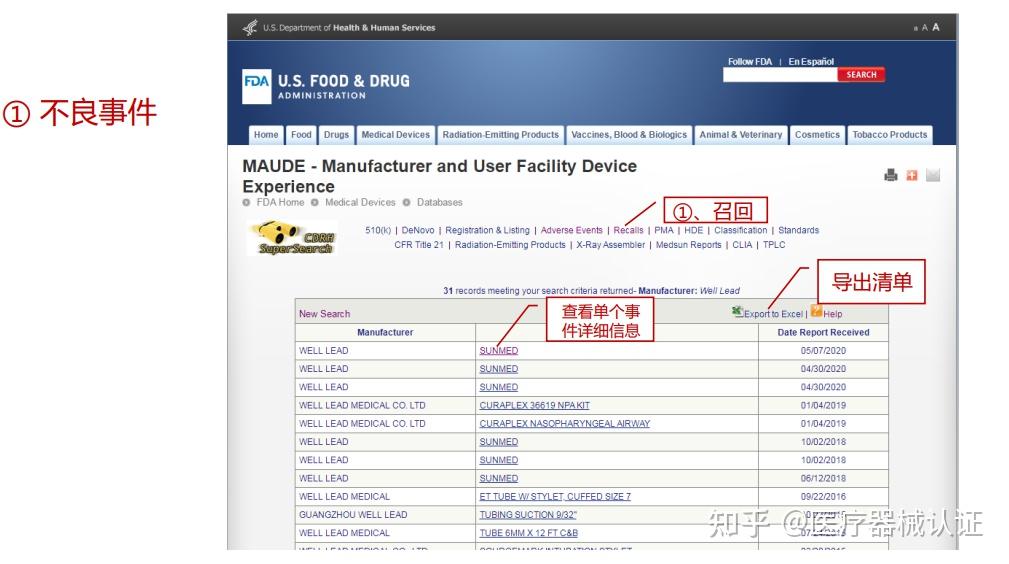Switch to En Español
Viewport: 1009px width, 564px height.
811,62
